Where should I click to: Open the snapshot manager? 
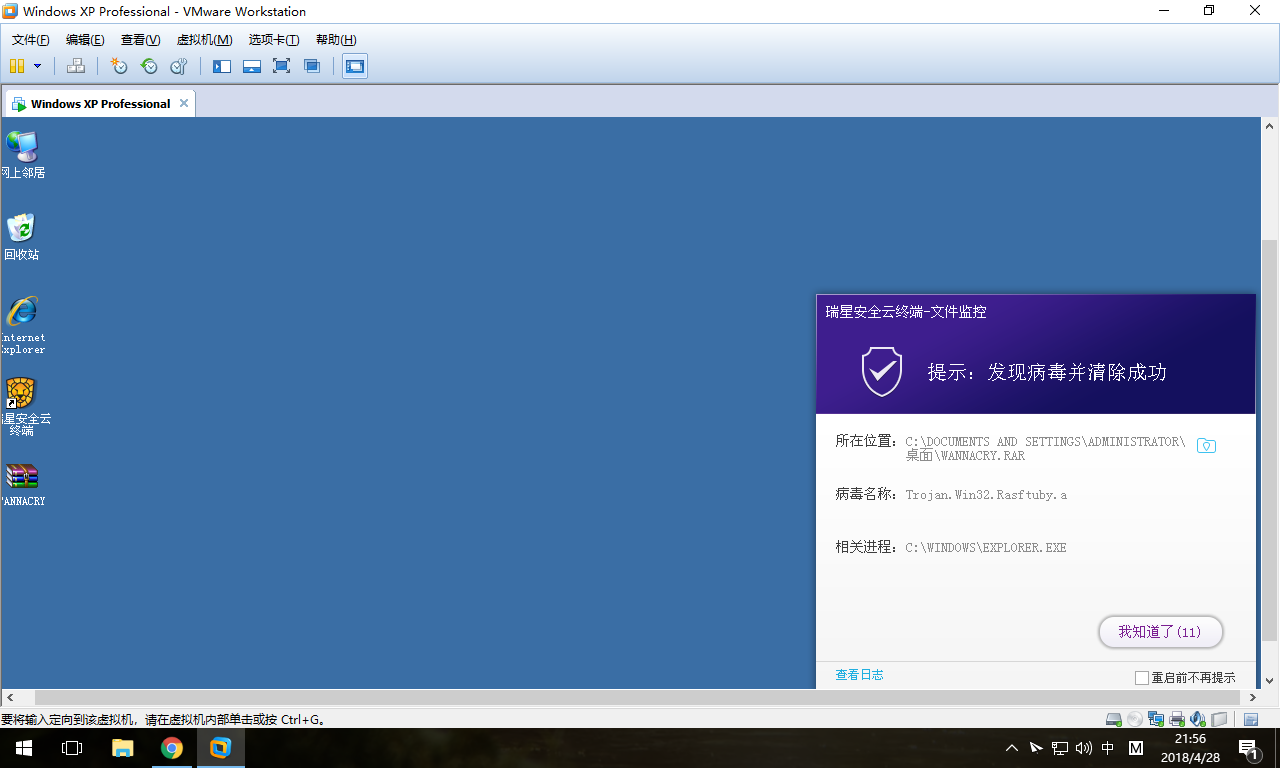179,66
